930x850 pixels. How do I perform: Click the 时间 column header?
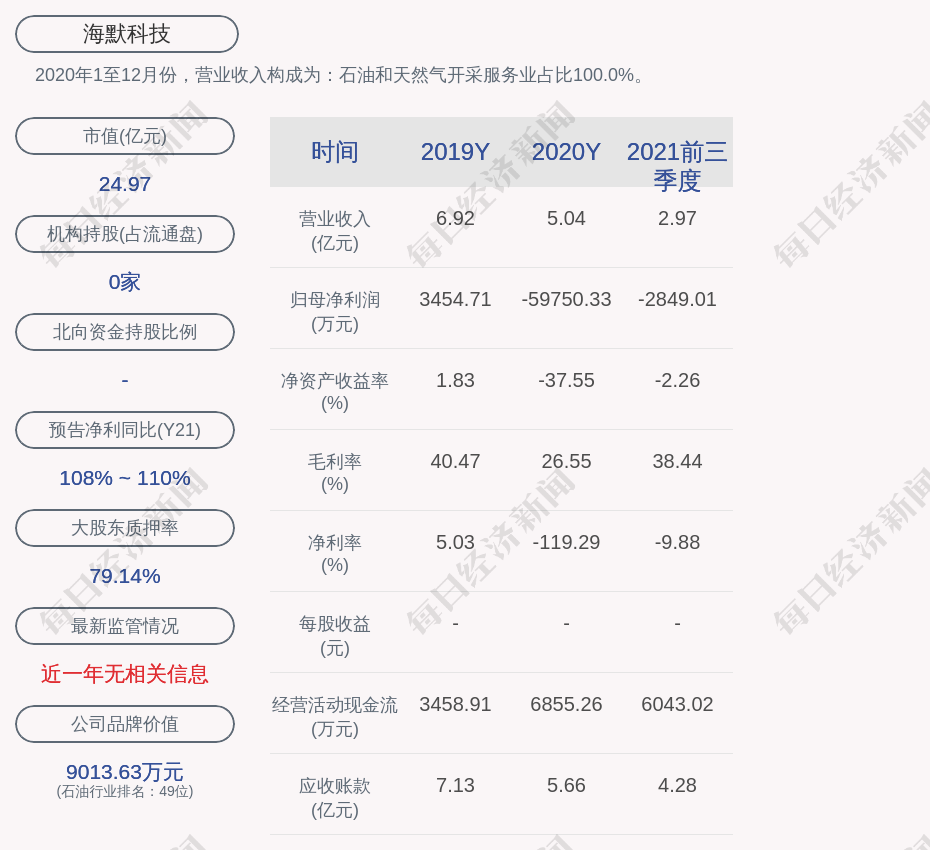[x=335, y=152]
